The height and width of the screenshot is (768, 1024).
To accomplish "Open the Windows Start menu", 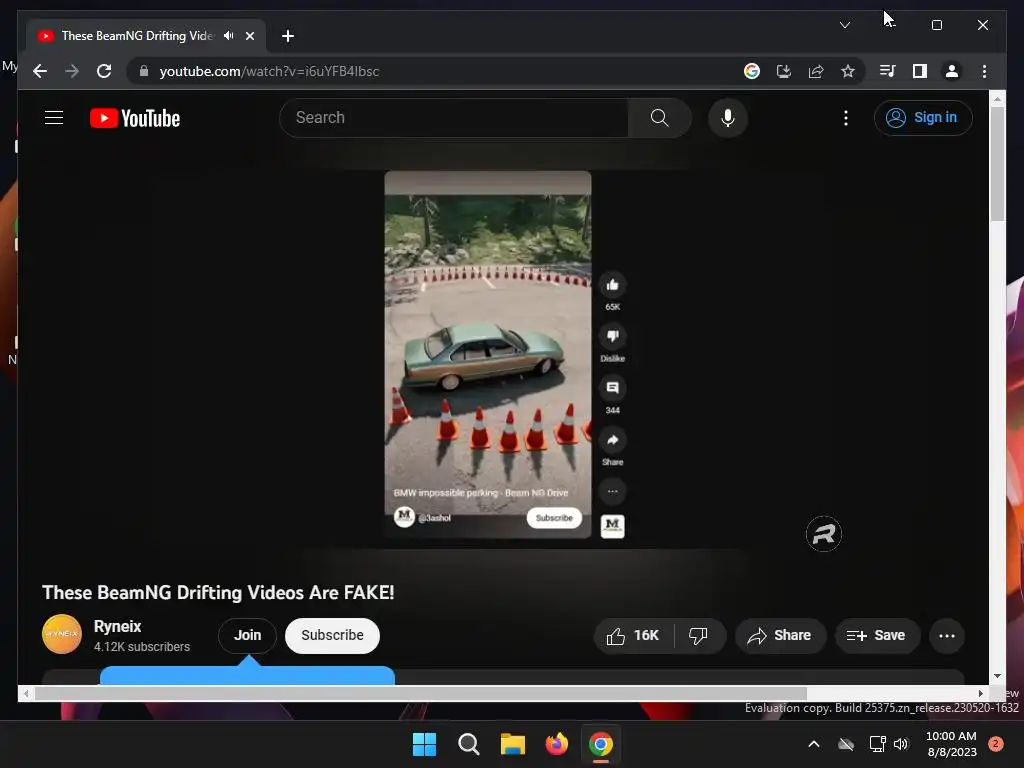I will [424, 744].
